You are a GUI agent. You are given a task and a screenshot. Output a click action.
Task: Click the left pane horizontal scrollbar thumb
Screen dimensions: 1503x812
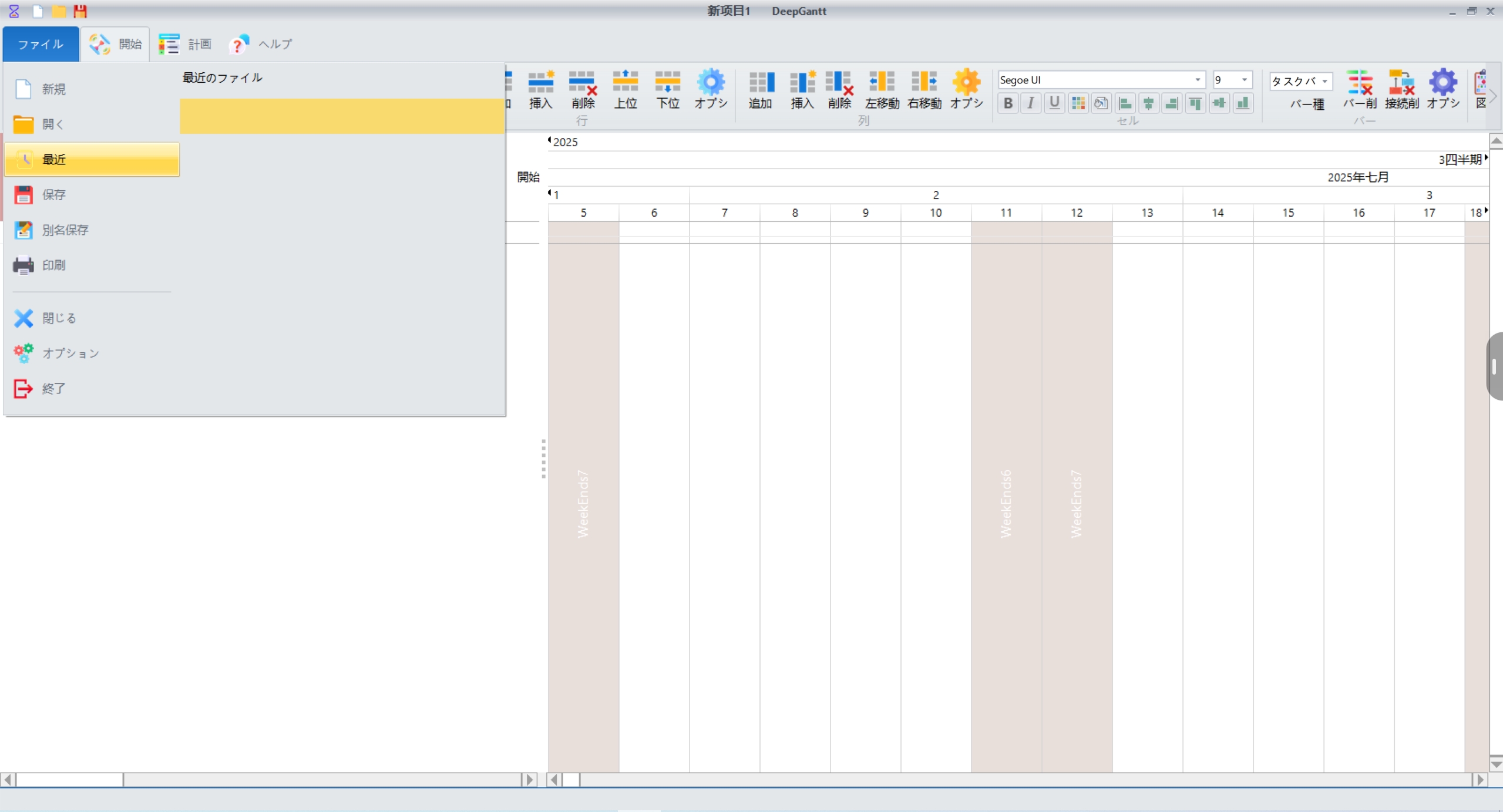pyautogui.click(x=70, y=780)
